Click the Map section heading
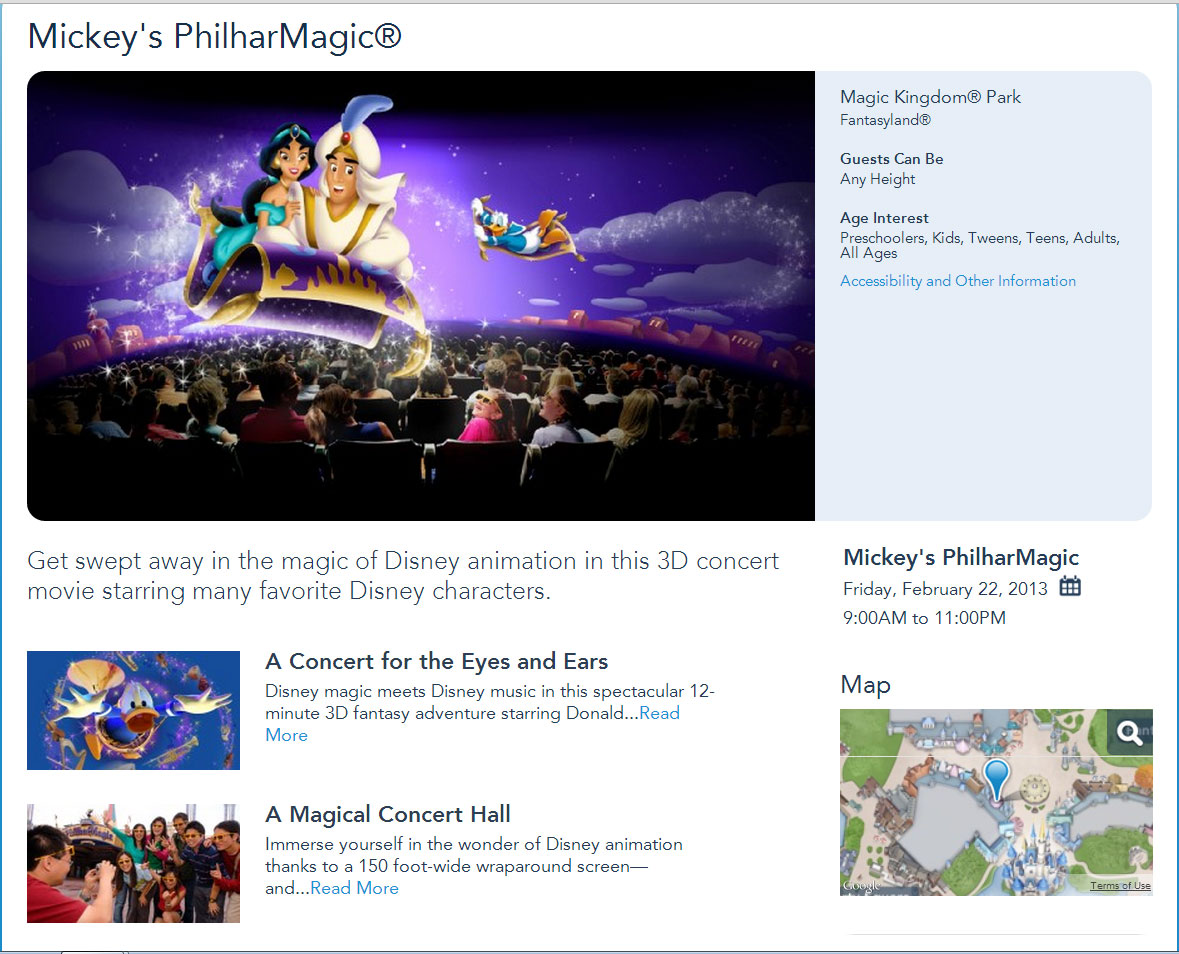1179x954 pixels. click(x=865, y=685)
